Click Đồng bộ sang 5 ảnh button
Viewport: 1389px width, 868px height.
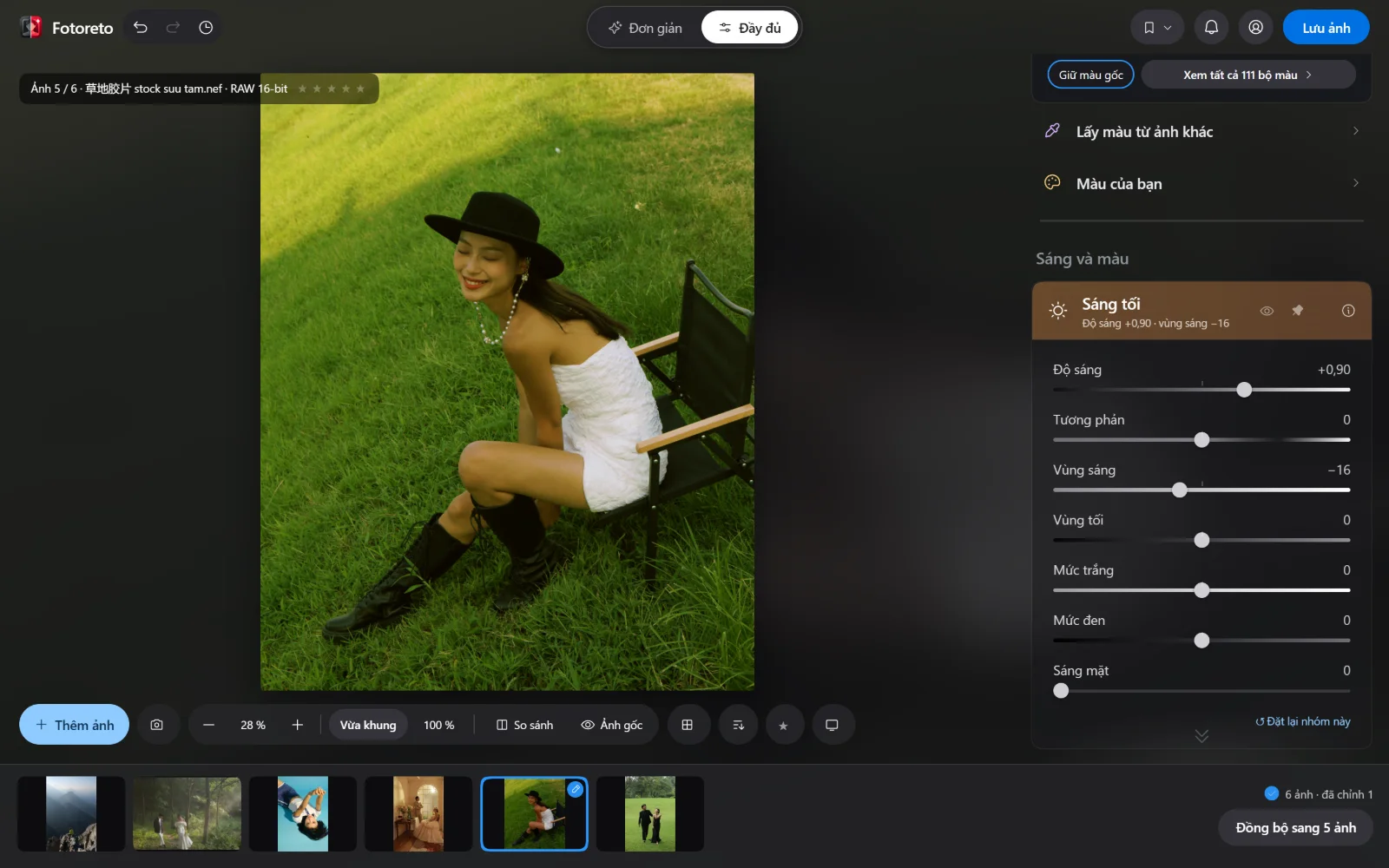[1296, 827]
